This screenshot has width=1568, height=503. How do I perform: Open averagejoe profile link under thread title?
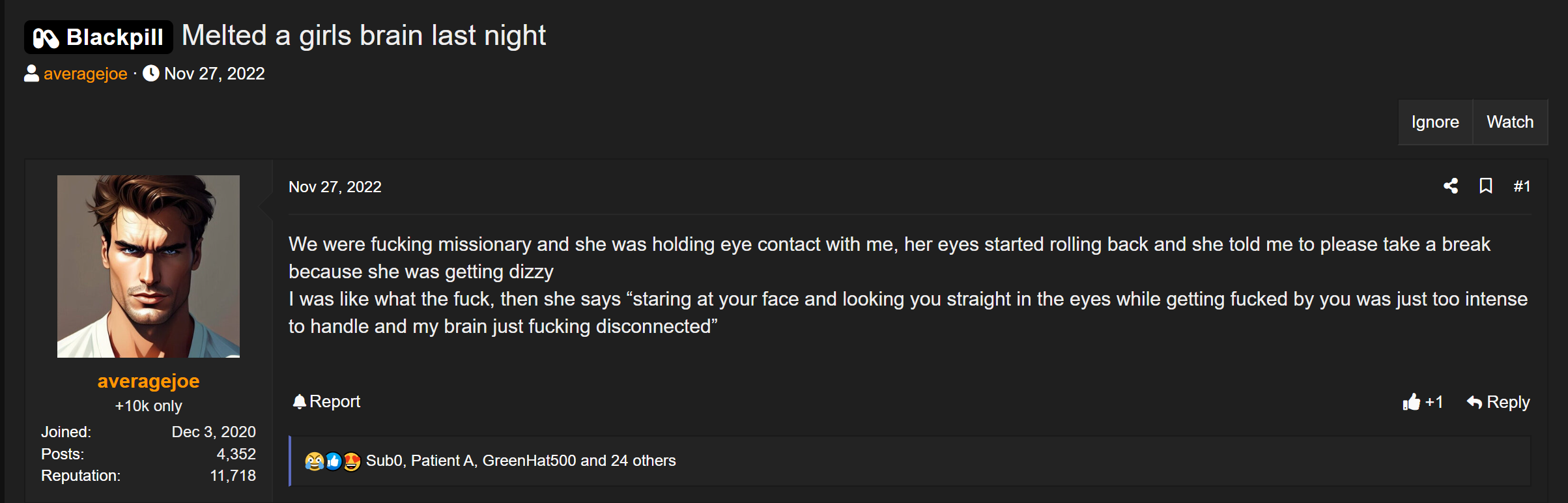[85, 74]
